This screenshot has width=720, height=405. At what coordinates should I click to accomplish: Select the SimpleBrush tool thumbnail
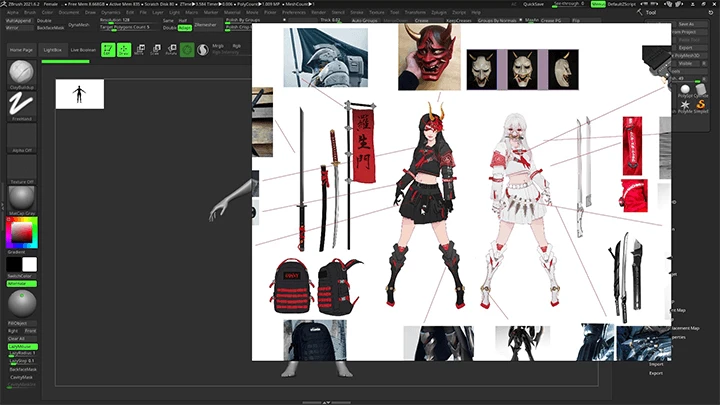[x=701, y=105]
